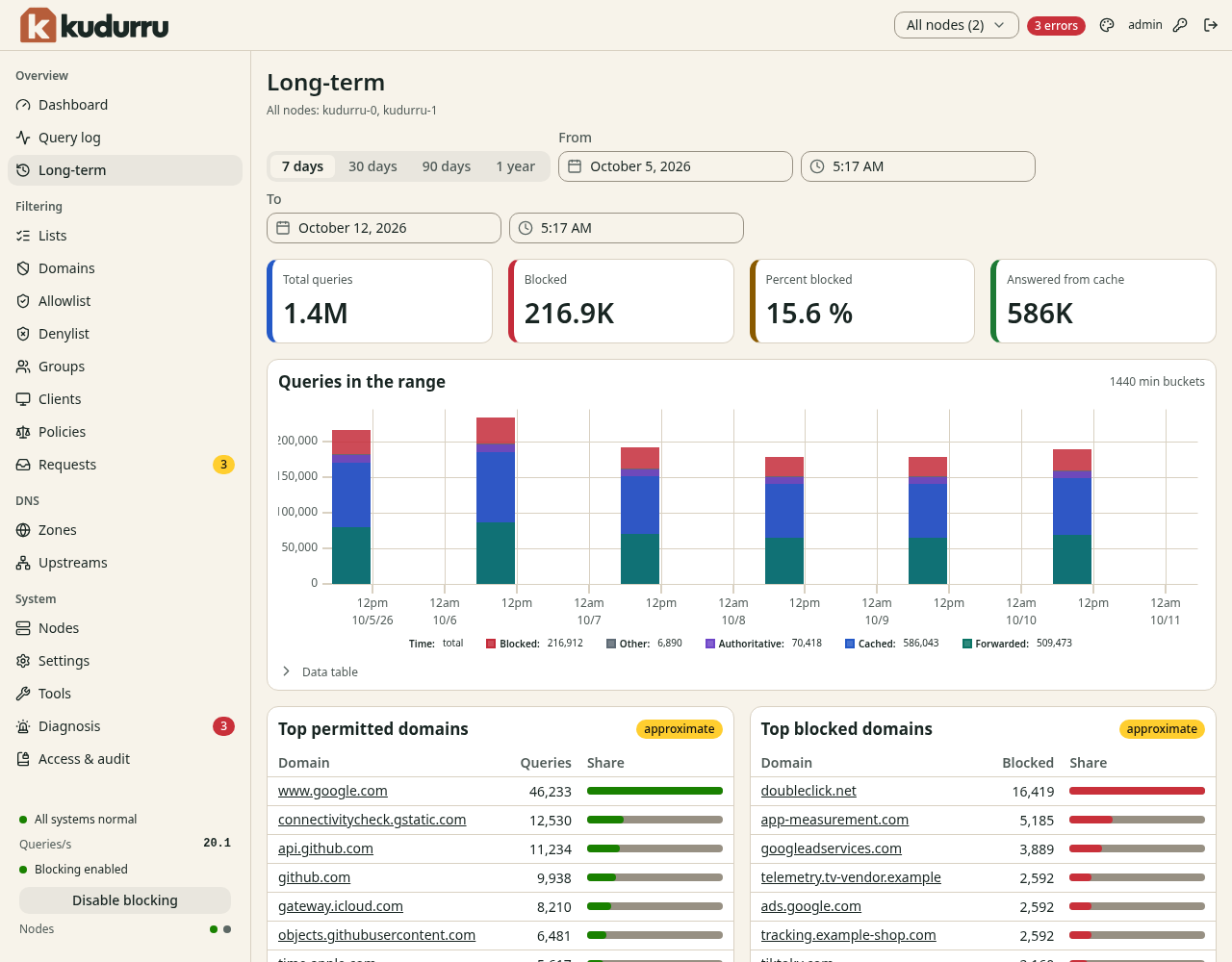Click the kudurru logo icon
The image size is (1232, 962).
38,25
